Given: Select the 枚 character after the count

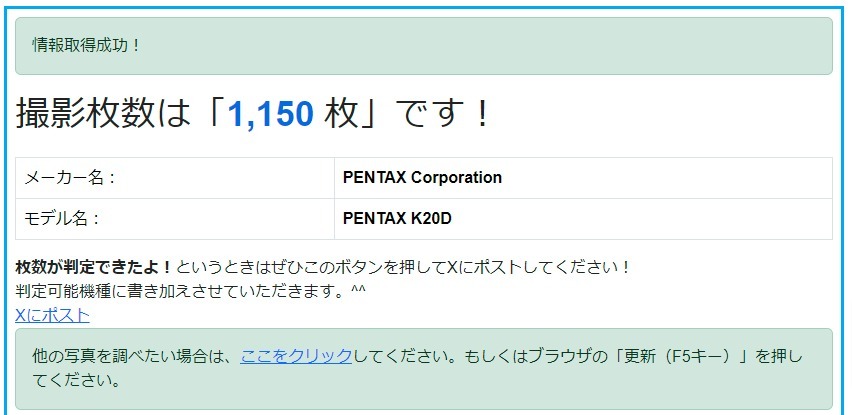Looking at the screenshot, I should pos(342,114).
